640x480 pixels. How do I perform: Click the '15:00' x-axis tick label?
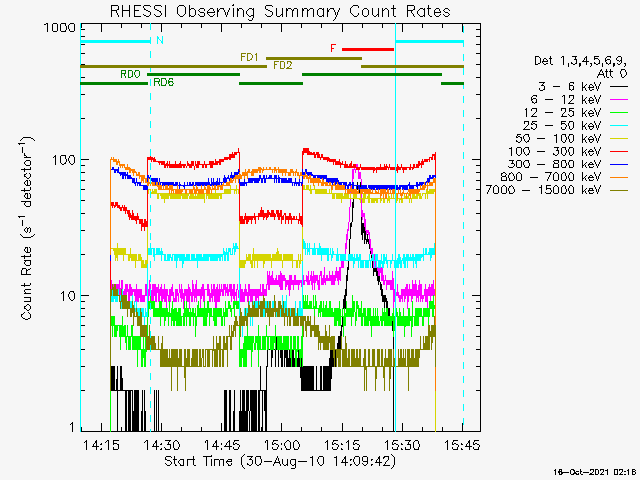click(282, 444)
